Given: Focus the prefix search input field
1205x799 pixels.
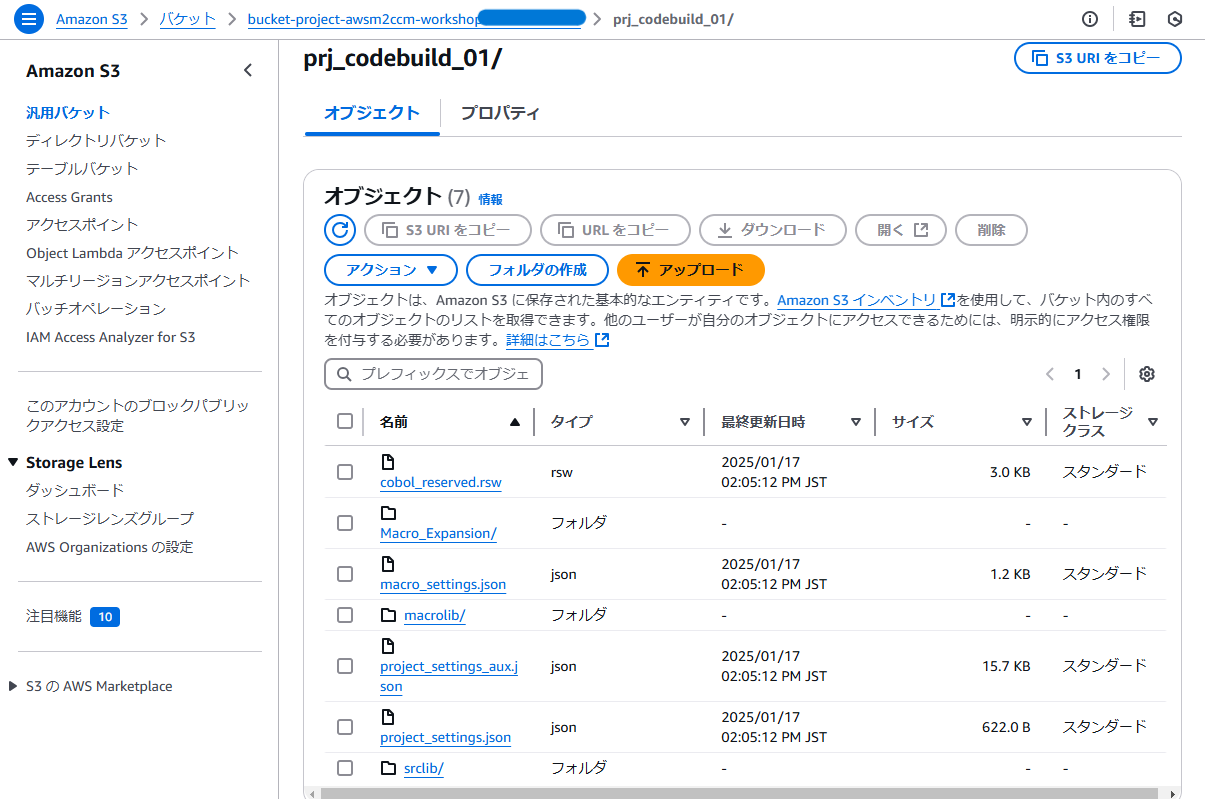Looking at the screenshot, I should pos(433,374).
